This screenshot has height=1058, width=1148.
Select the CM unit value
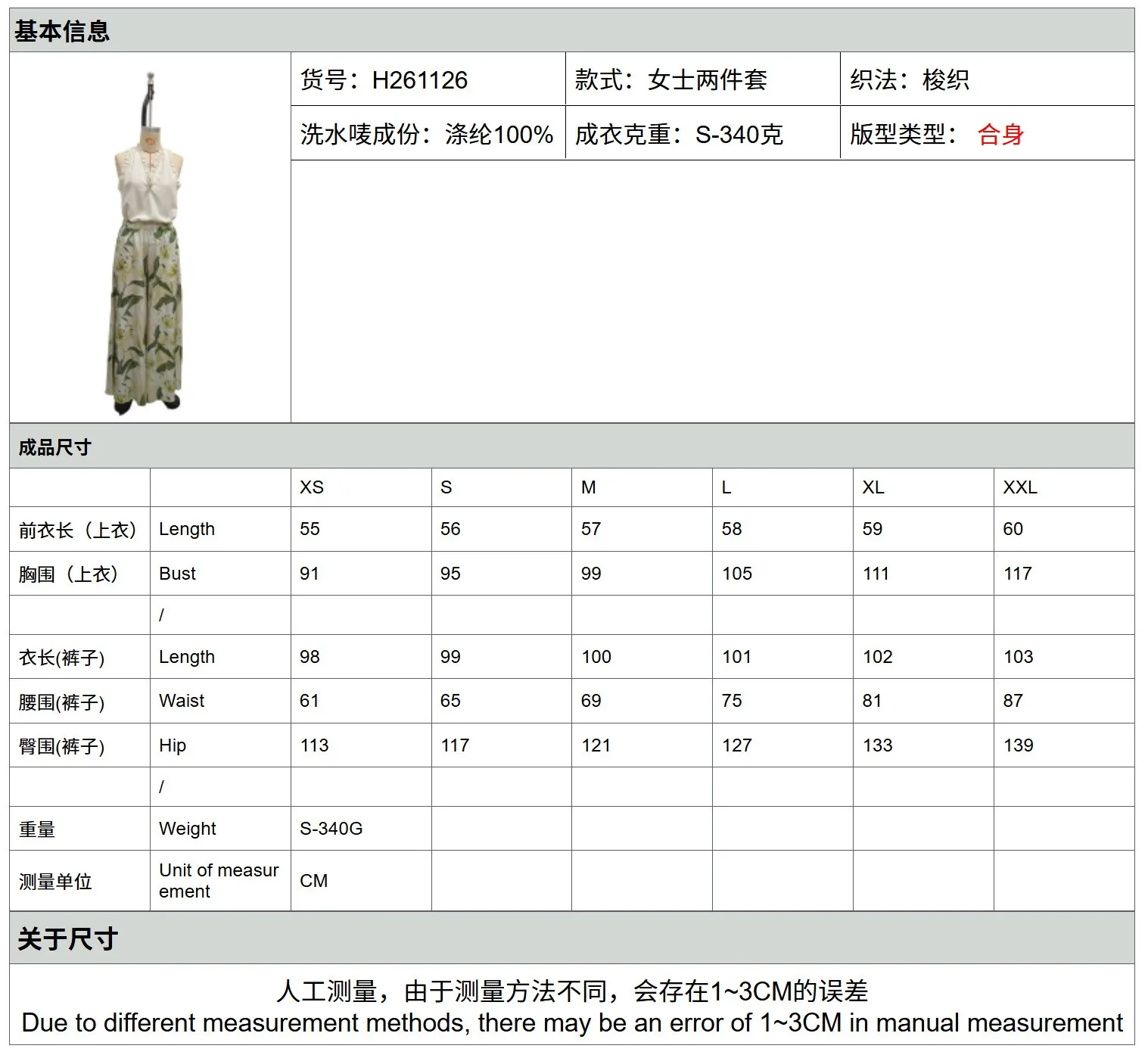click(361, 881)
